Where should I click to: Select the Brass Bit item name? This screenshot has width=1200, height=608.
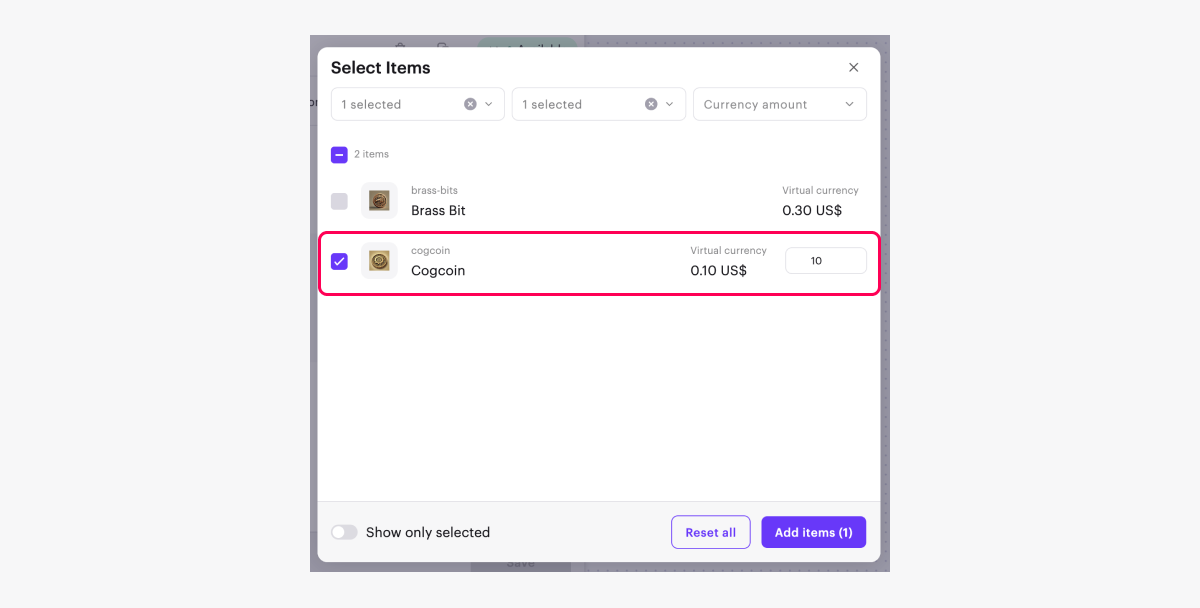pyautogui.click(x=438, y=211)
